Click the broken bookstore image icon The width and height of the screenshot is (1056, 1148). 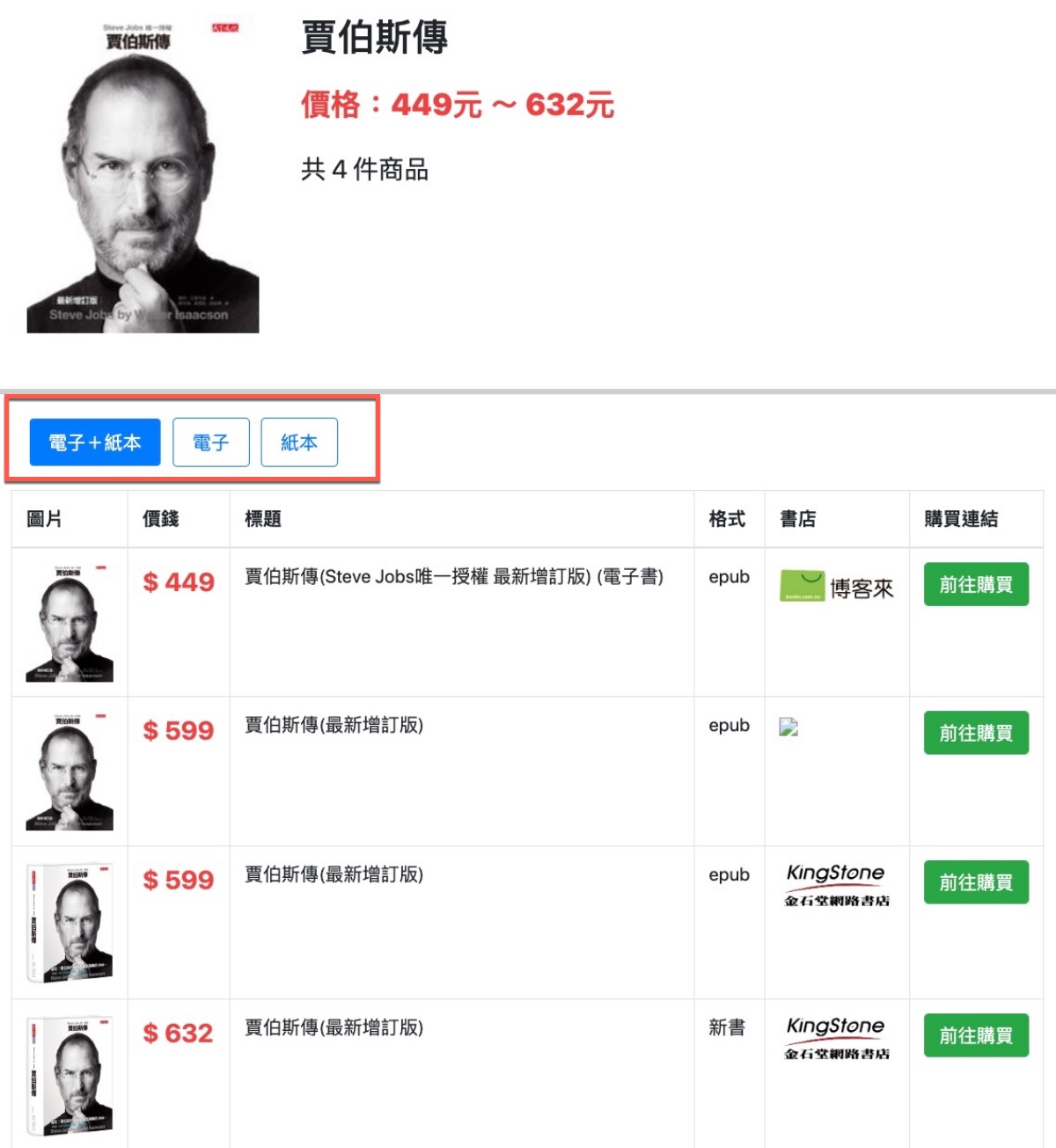coord(788,727)
